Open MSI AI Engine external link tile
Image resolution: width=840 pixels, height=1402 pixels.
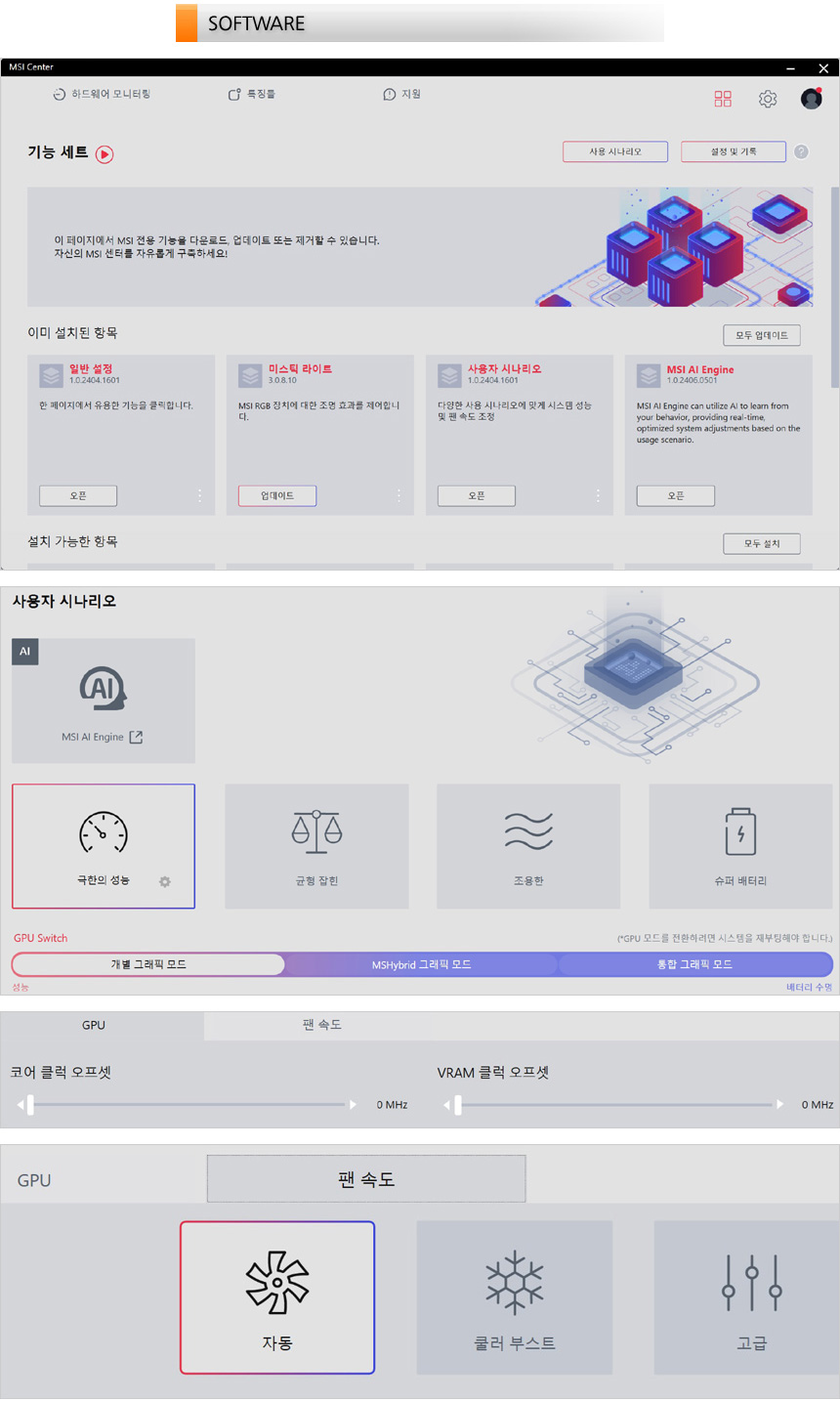pyautogui.click(x=104, y=701)
